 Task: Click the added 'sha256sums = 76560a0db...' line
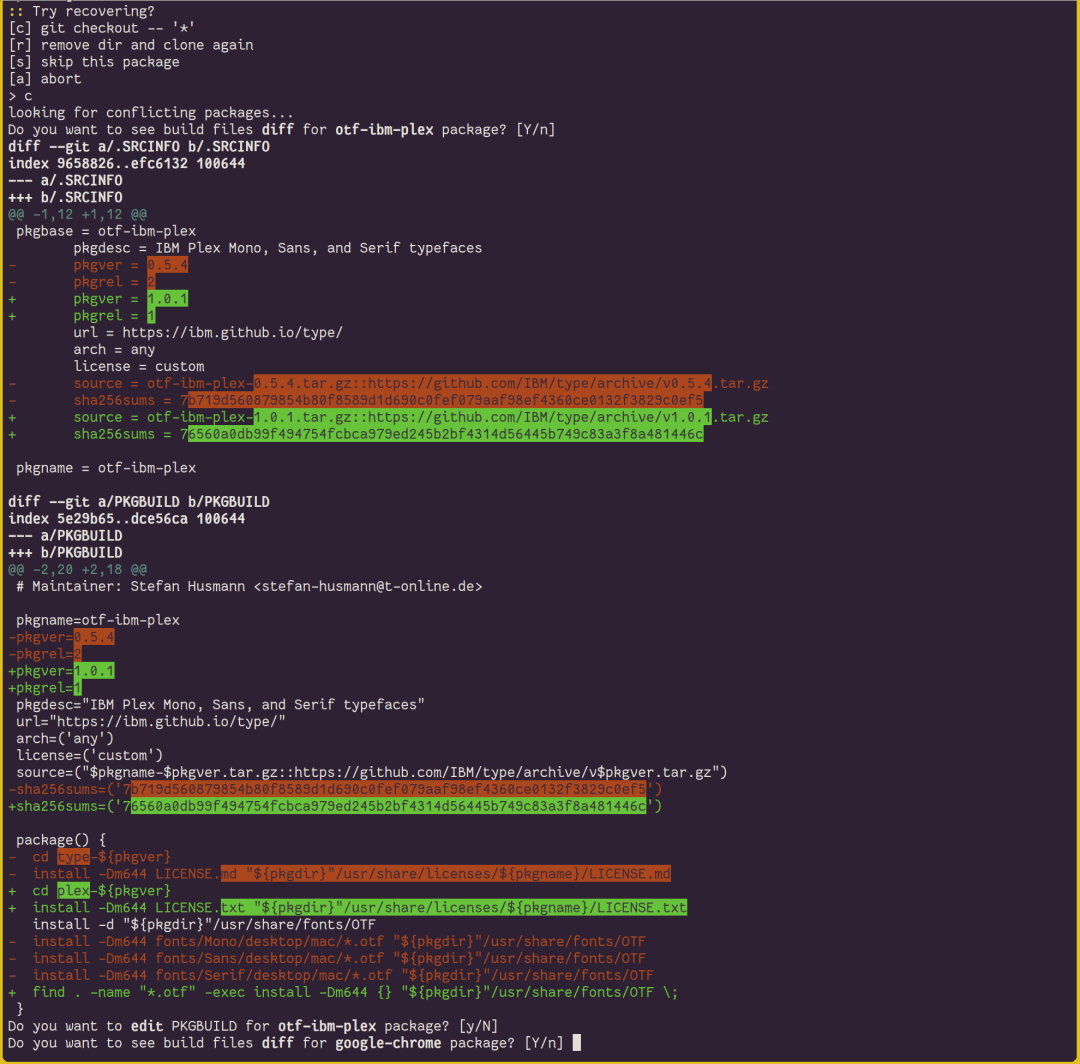point(356,435)
